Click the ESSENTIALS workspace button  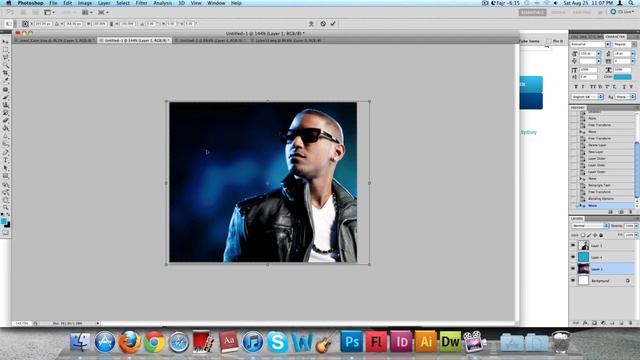532,12
